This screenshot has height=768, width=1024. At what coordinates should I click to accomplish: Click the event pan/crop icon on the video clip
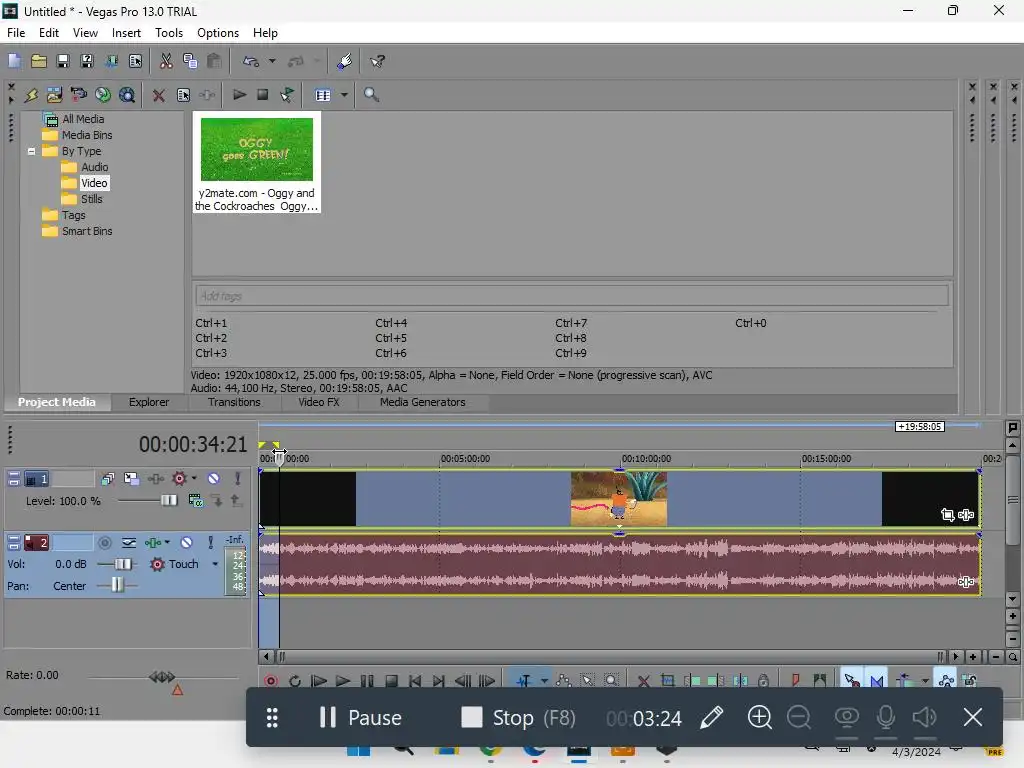pos(948,515)
